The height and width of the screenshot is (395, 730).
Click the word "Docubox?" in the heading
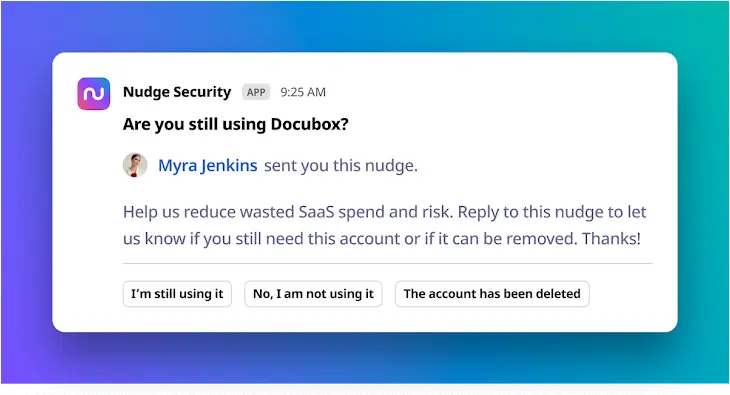(310, 124)
